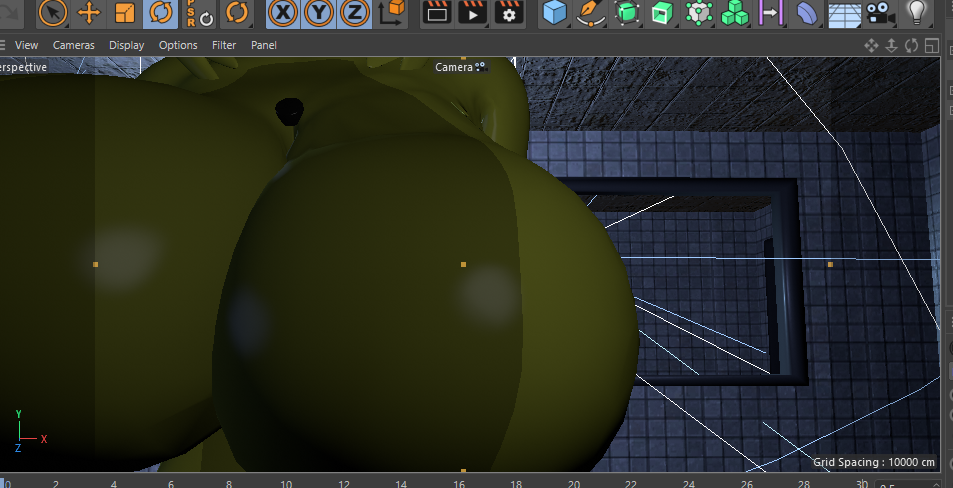
Task: Activate the Move tool
Action: tap(89, 13)
